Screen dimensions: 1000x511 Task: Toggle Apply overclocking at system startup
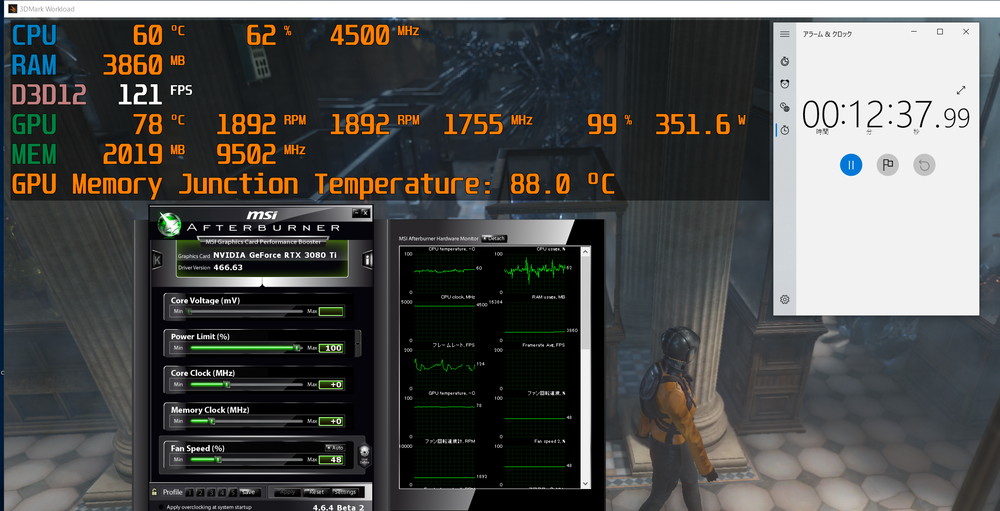tap(160, 507)
